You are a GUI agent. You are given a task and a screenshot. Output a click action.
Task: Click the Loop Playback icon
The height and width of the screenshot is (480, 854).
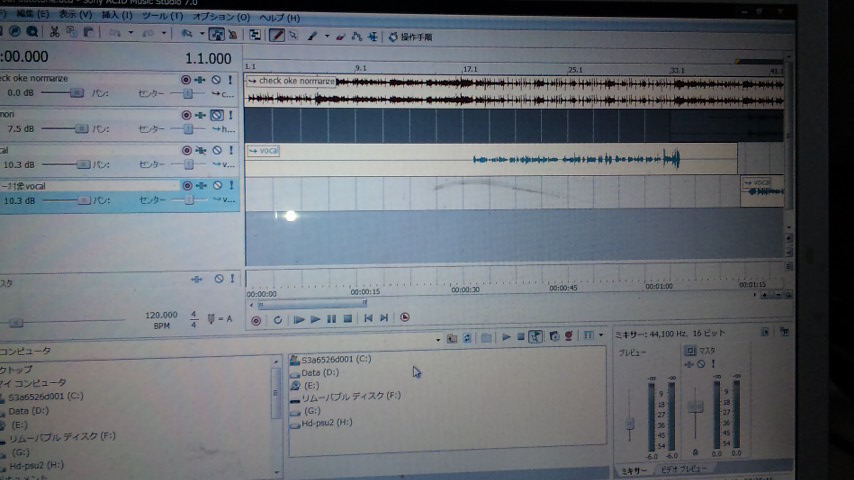click(277, 319)
